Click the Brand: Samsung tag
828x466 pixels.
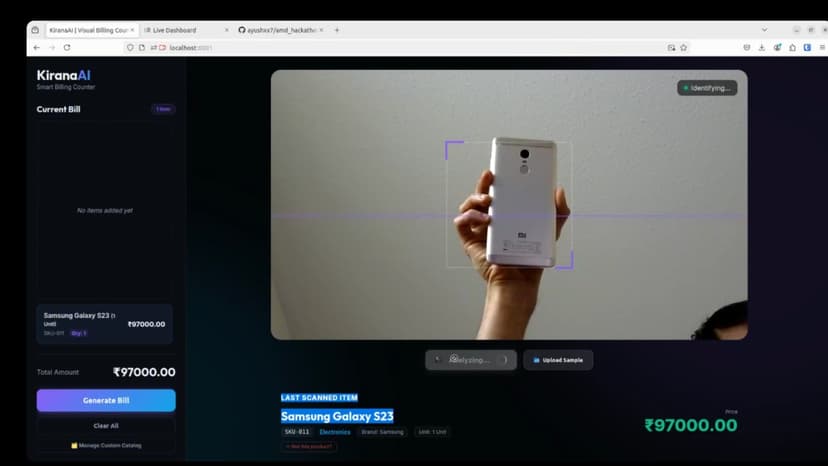click(x=382, y=432)
